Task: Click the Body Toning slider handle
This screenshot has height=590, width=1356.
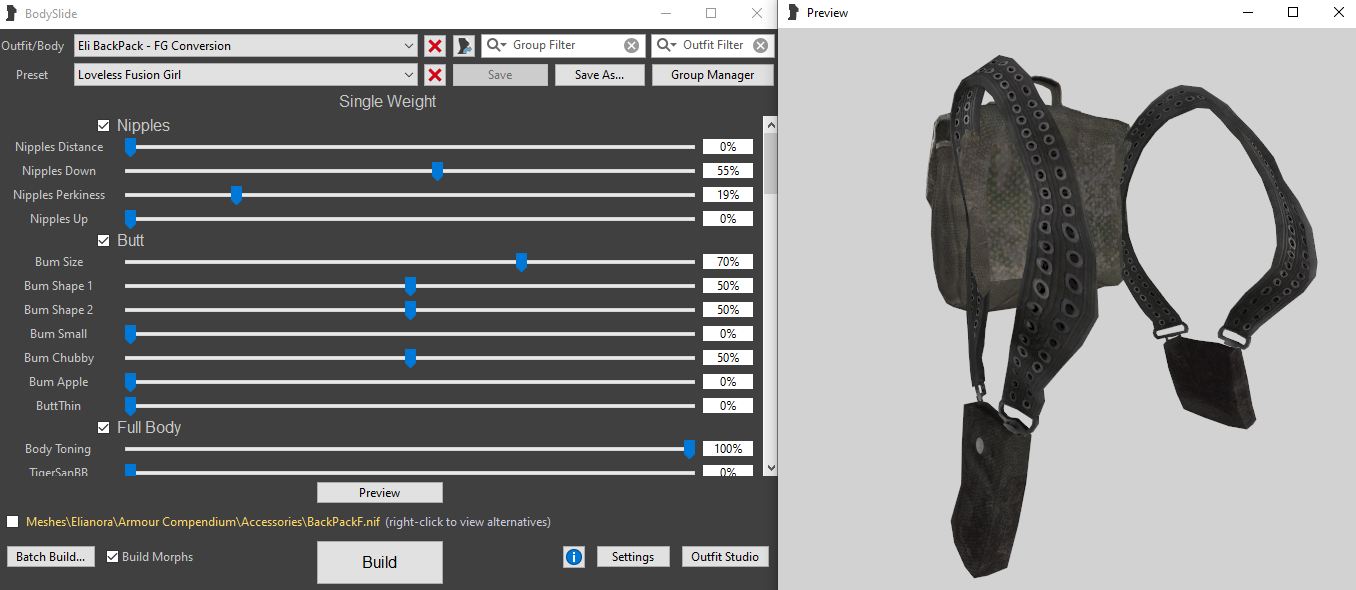Action: pyautogui.click(x=689, y=450)
